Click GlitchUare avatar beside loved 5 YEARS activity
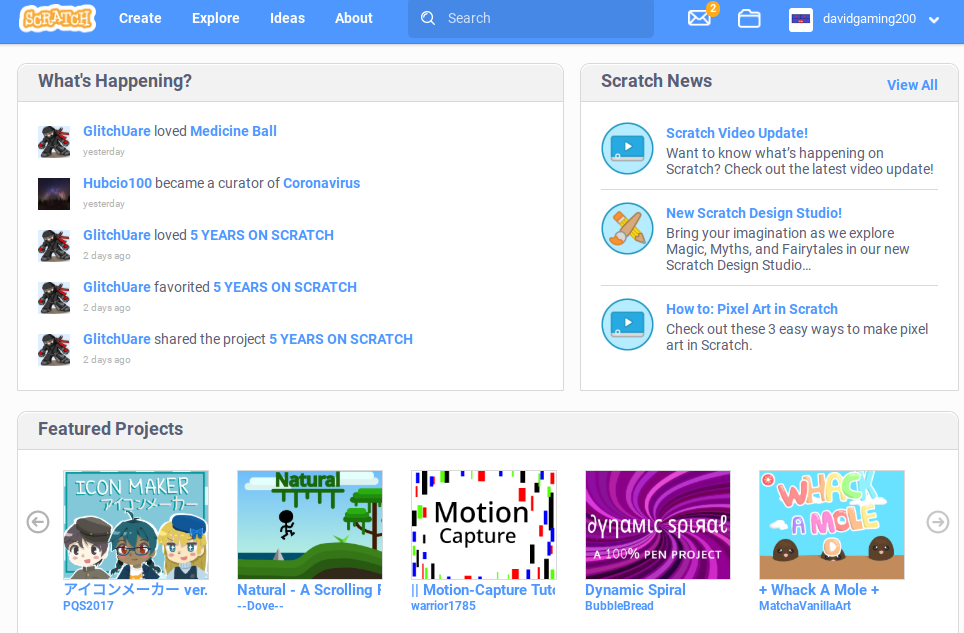 (x=54, y=246)
